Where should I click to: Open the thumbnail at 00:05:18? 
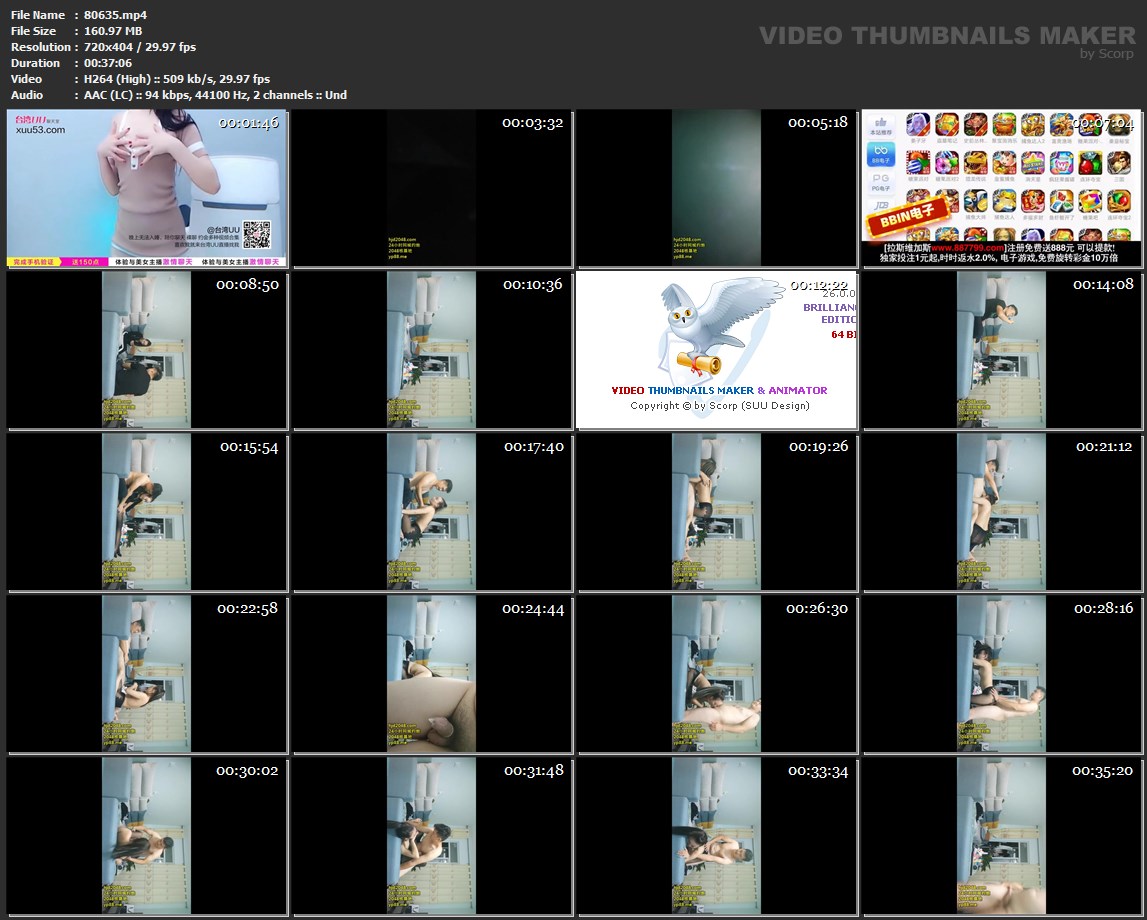[x=717, y=188]
